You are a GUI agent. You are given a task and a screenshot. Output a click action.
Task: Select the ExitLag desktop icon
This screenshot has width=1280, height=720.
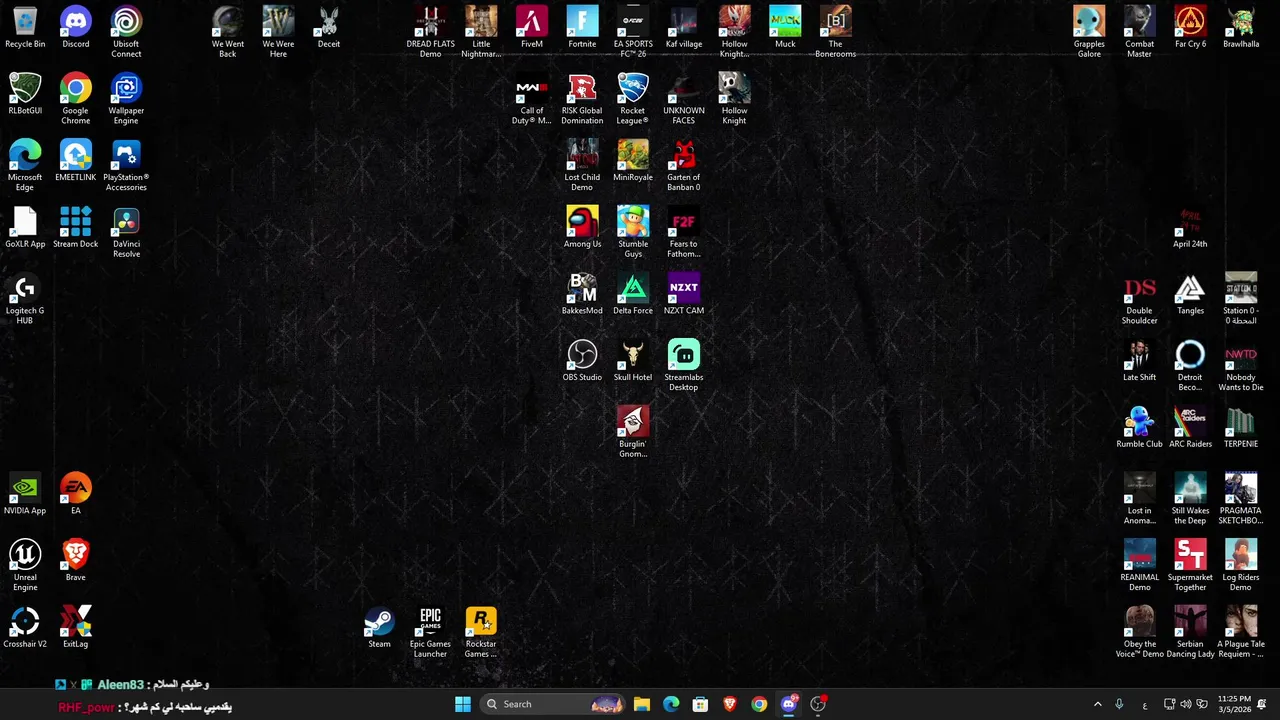pos(76,628)
